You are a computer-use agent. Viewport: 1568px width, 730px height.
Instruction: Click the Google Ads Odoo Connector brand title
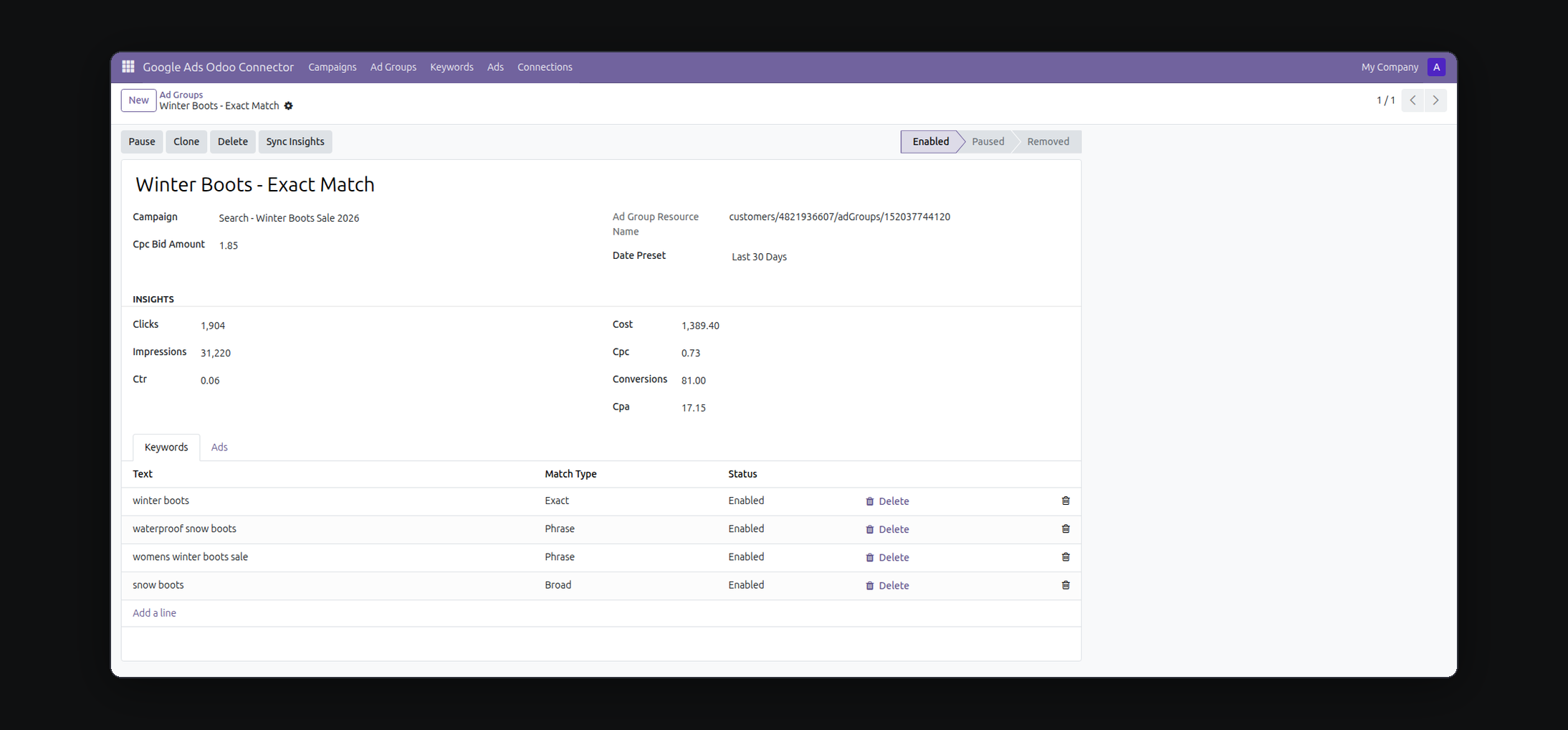(x=218, y=67)
